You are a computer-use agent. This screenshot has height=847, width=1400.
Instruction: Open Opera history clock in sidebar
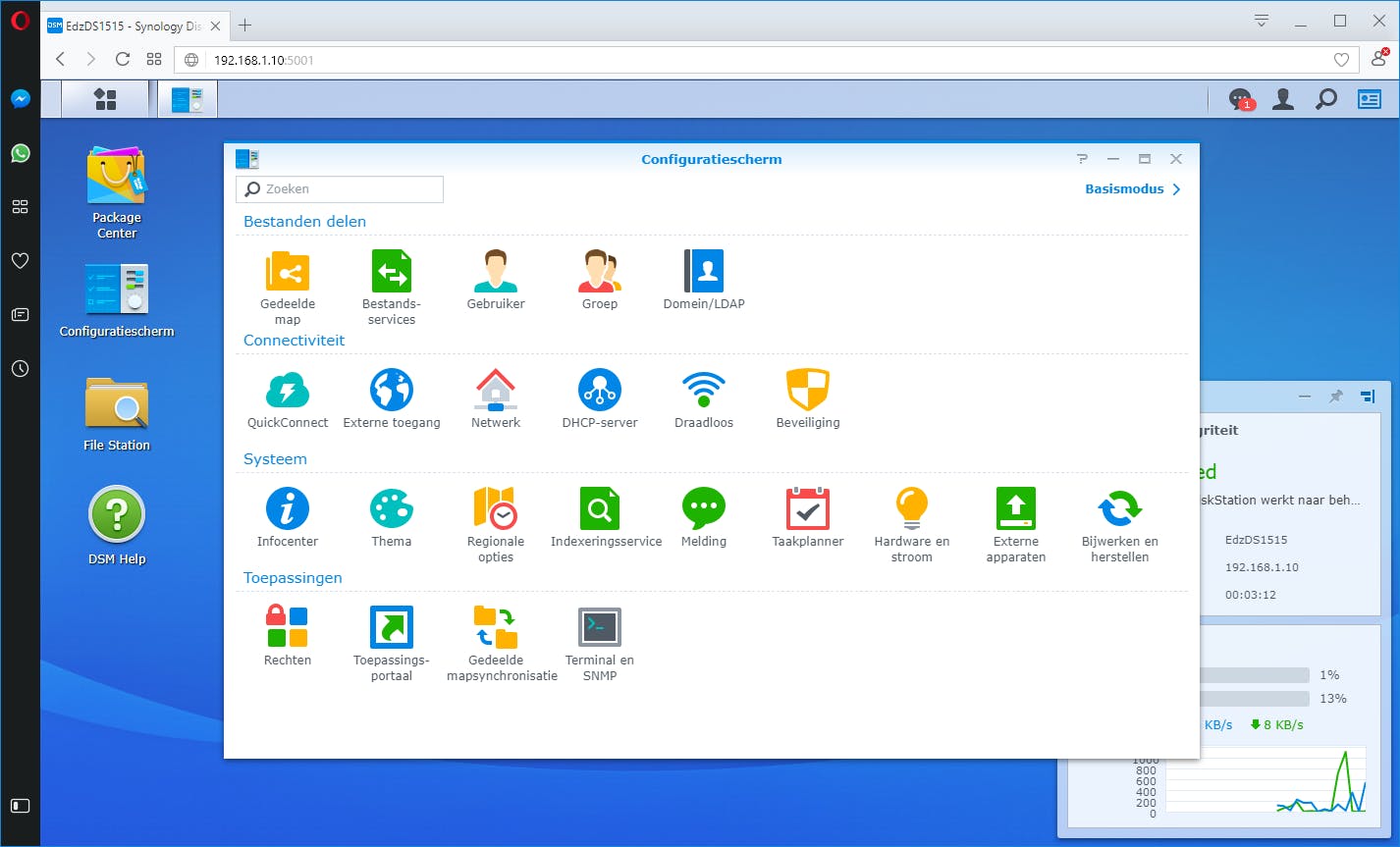pyautogui.click(x=20, y=369)
